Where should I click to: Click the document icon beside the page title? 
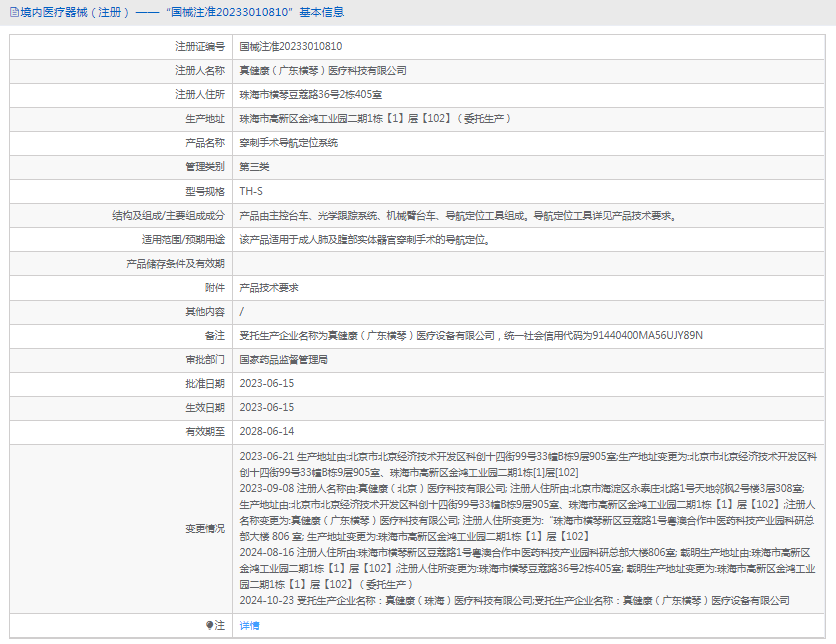(14, 12)
